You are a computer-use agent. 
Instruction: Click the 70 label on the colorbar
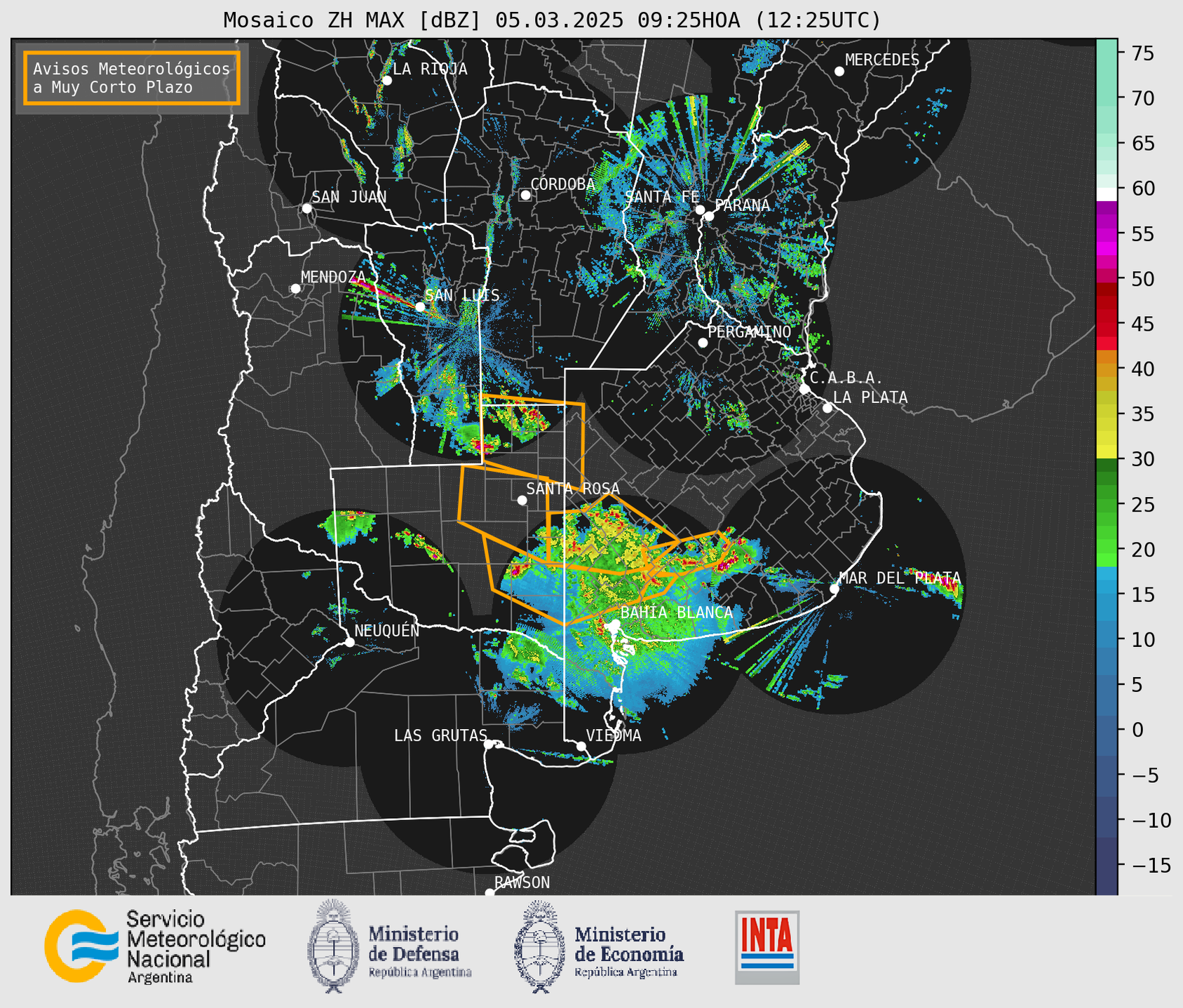pyautogui.click(x=1142, y=98)
